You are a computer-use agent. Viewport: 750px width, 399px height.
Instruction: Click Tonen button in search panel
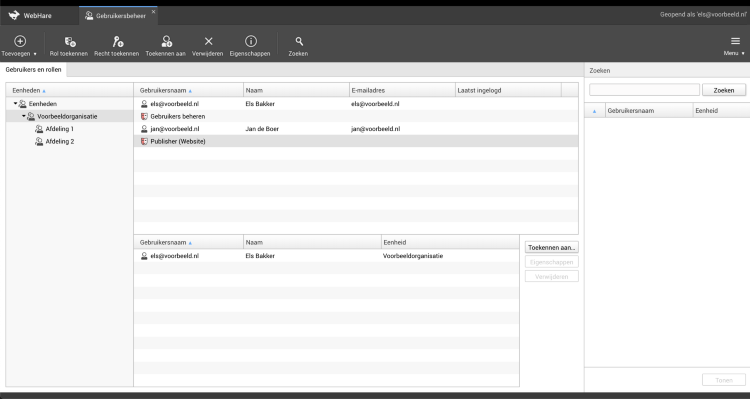(x=724, y=380)
